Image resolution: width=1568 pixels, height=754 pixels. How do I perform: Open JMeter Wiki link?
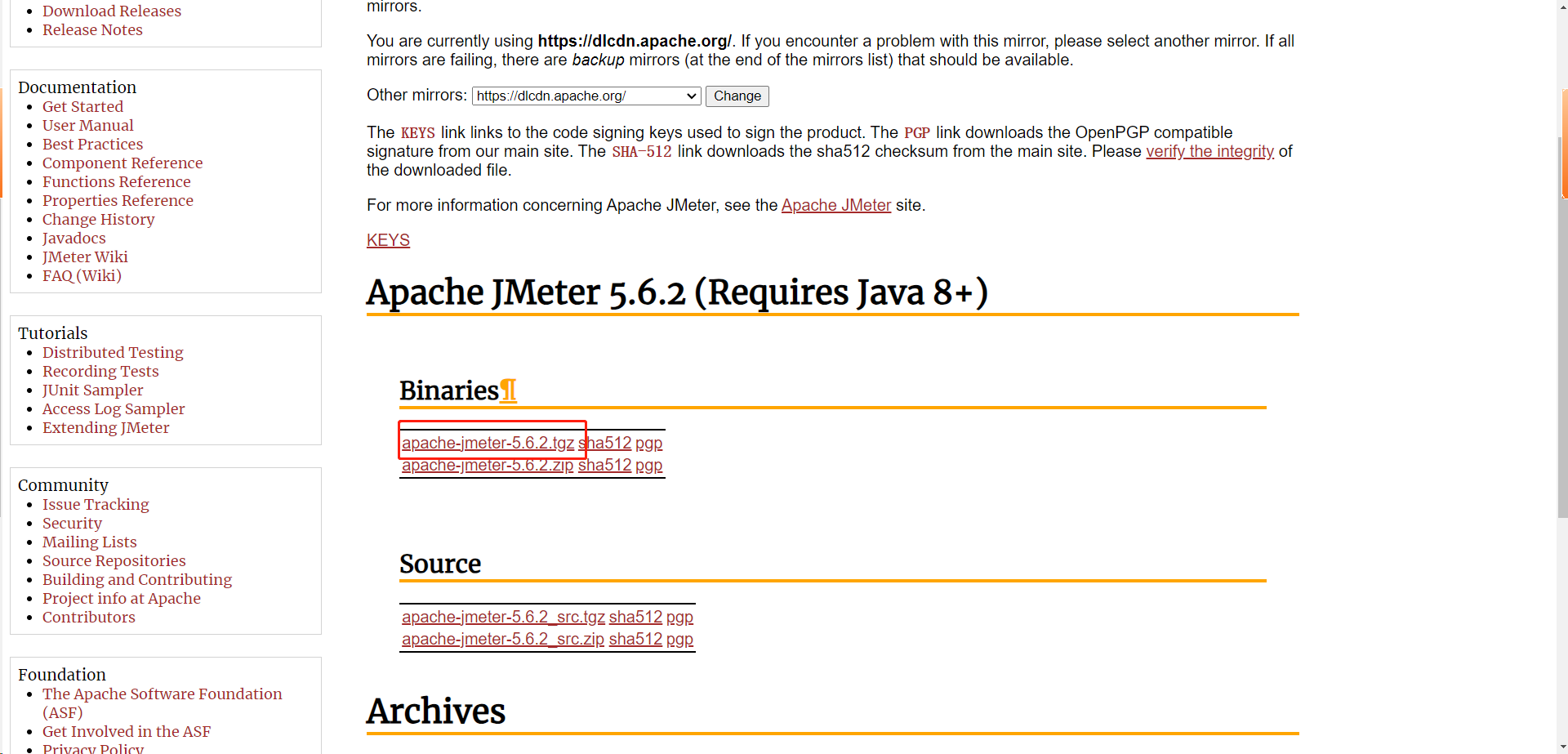click(85, 257)
